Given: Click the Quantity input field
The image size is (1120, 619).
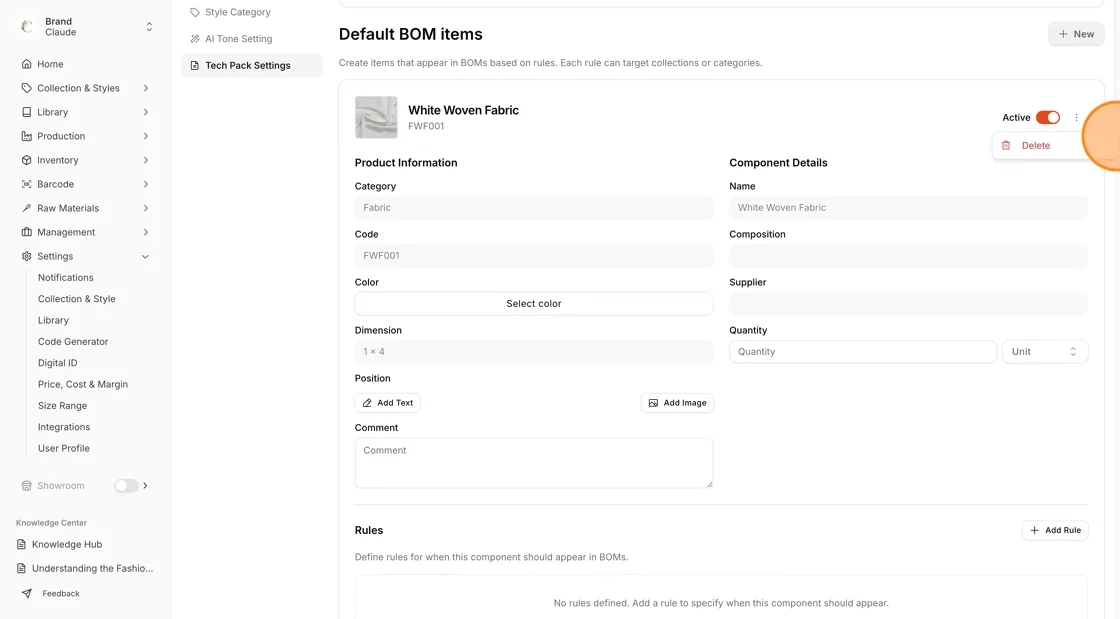Looking at the screenshot, I should point(862,351).
